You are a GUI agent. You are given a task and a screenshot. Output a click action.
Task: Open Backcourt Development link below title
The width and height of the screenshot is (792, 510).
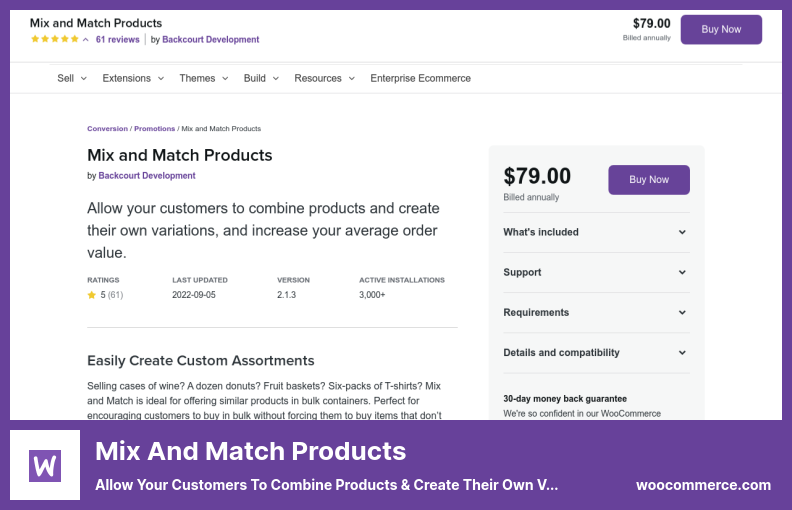[147, 176]
